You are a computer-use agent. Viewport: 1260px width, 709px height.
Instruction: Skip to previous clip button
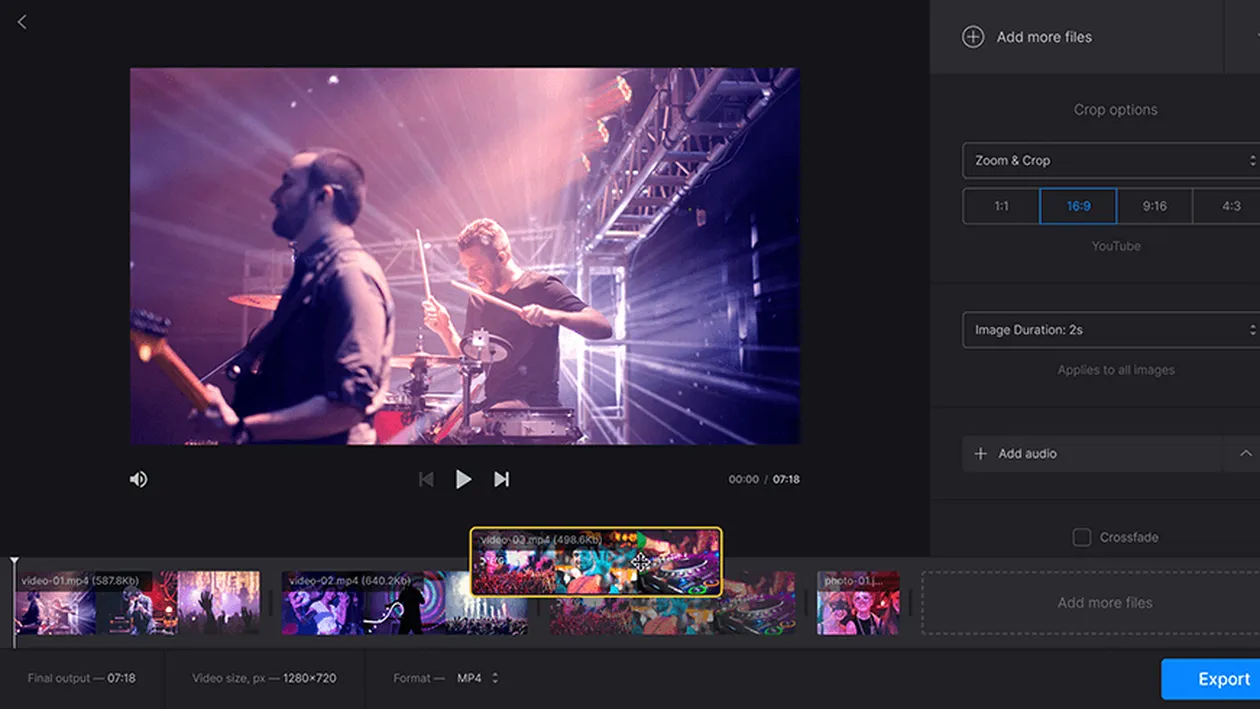point(426,480)
